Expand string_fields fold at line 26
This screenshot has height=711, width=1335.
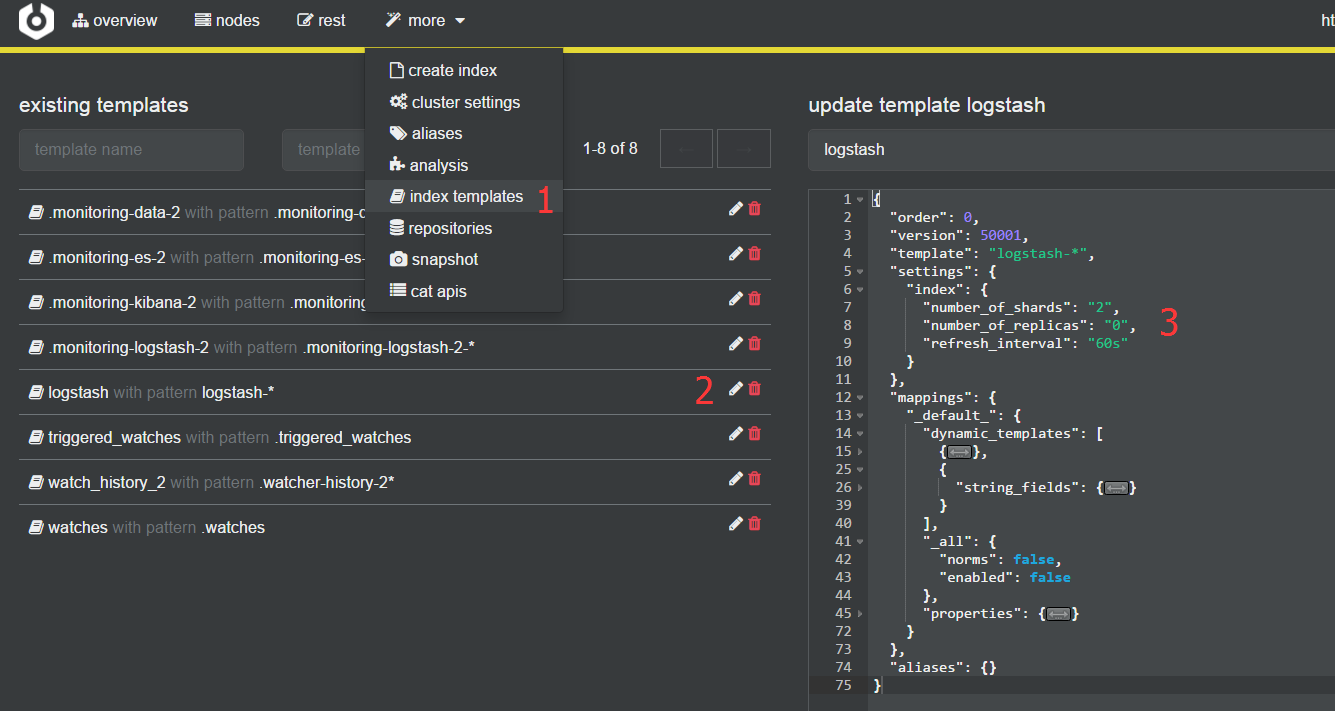[x=860, y=488]
